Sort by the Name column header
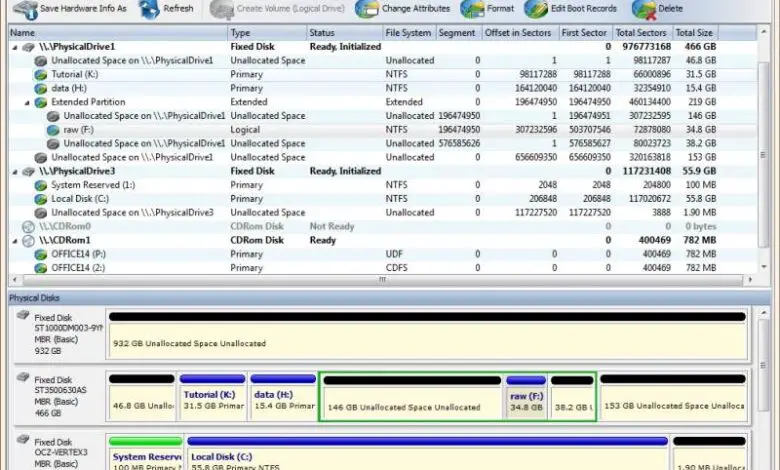 point(118,33)
